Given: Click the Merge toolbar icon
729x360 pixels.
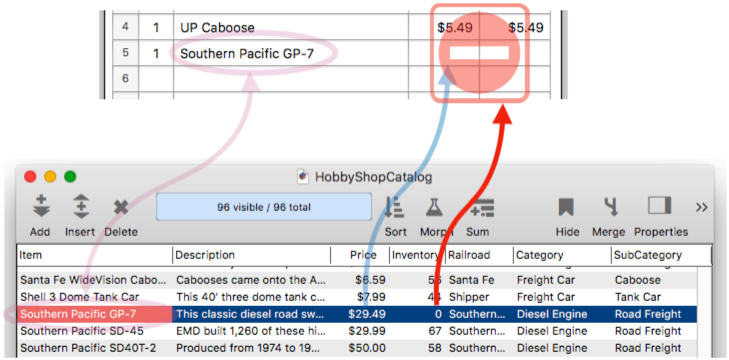Looking at the screenshot, I should point(609,207).
